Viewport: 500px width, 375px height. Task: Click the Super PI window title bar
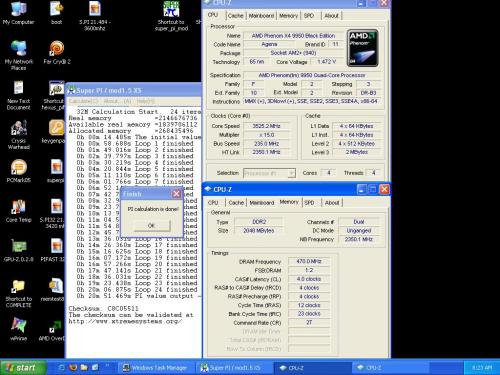(133, 90)
